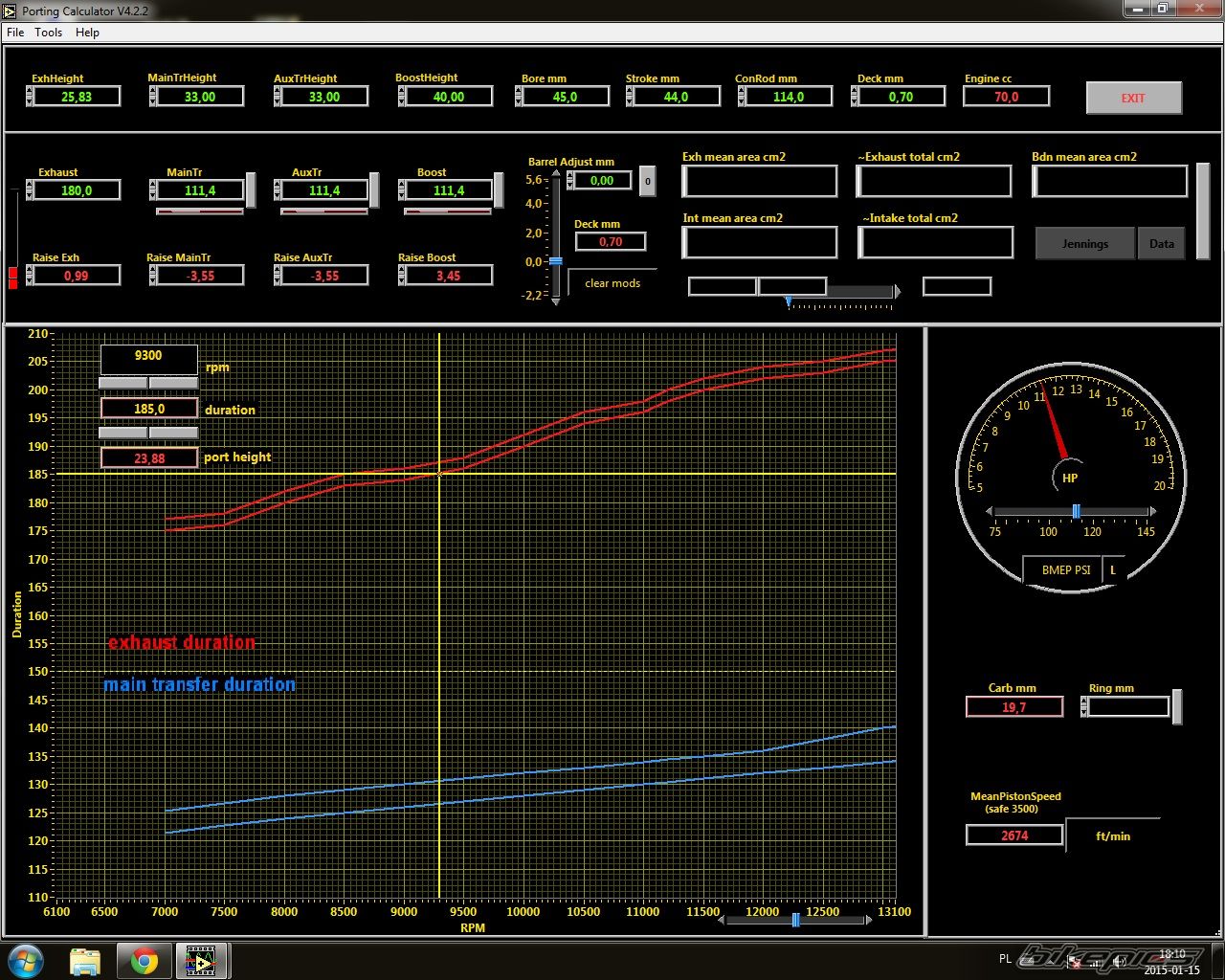Image resolution: width=1225 pixels, height=980 pixels.
Task: Click the BMEP slider handle in the gauge
Action: [x=1076, y=511]
